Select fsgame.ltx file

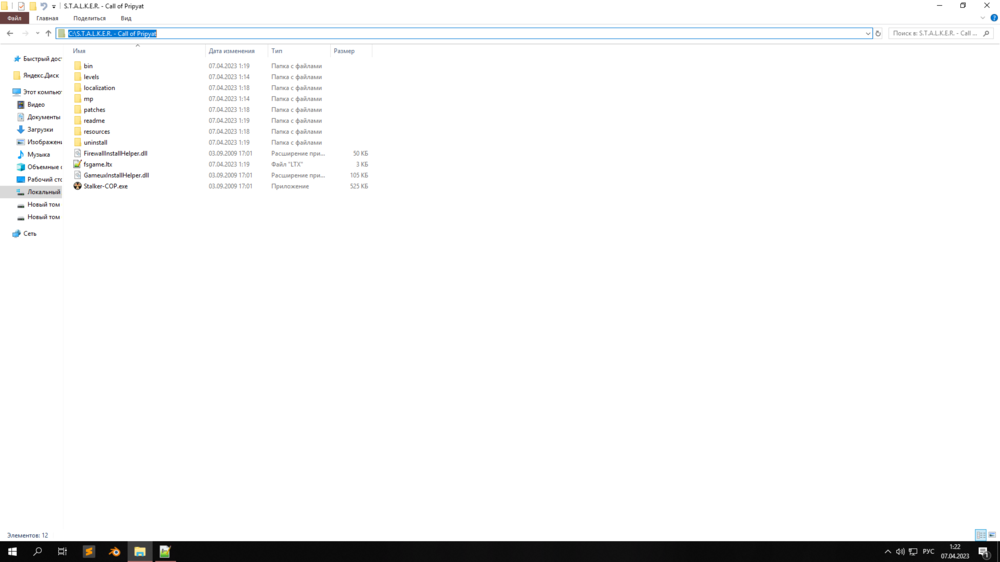98,164
